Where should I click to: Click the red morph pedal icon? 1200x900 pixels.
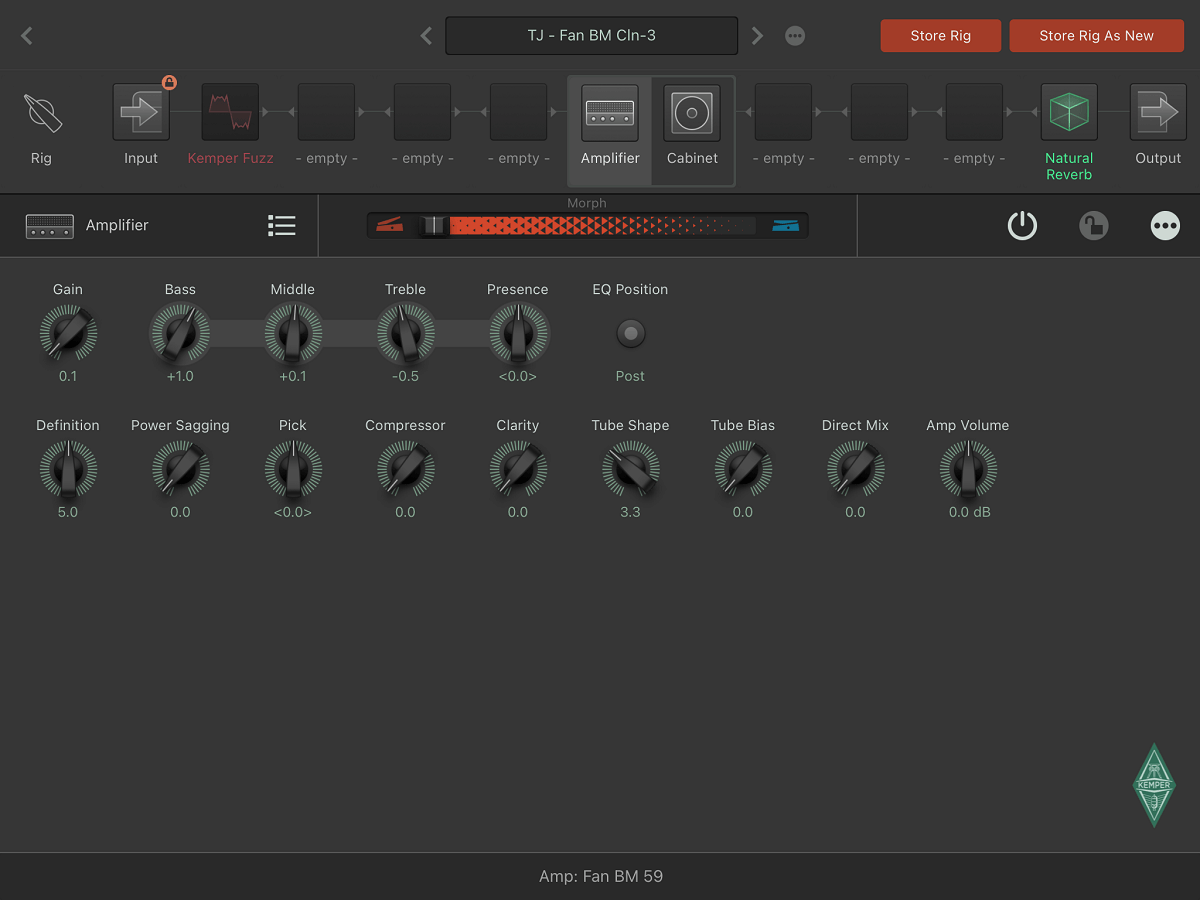389,225
